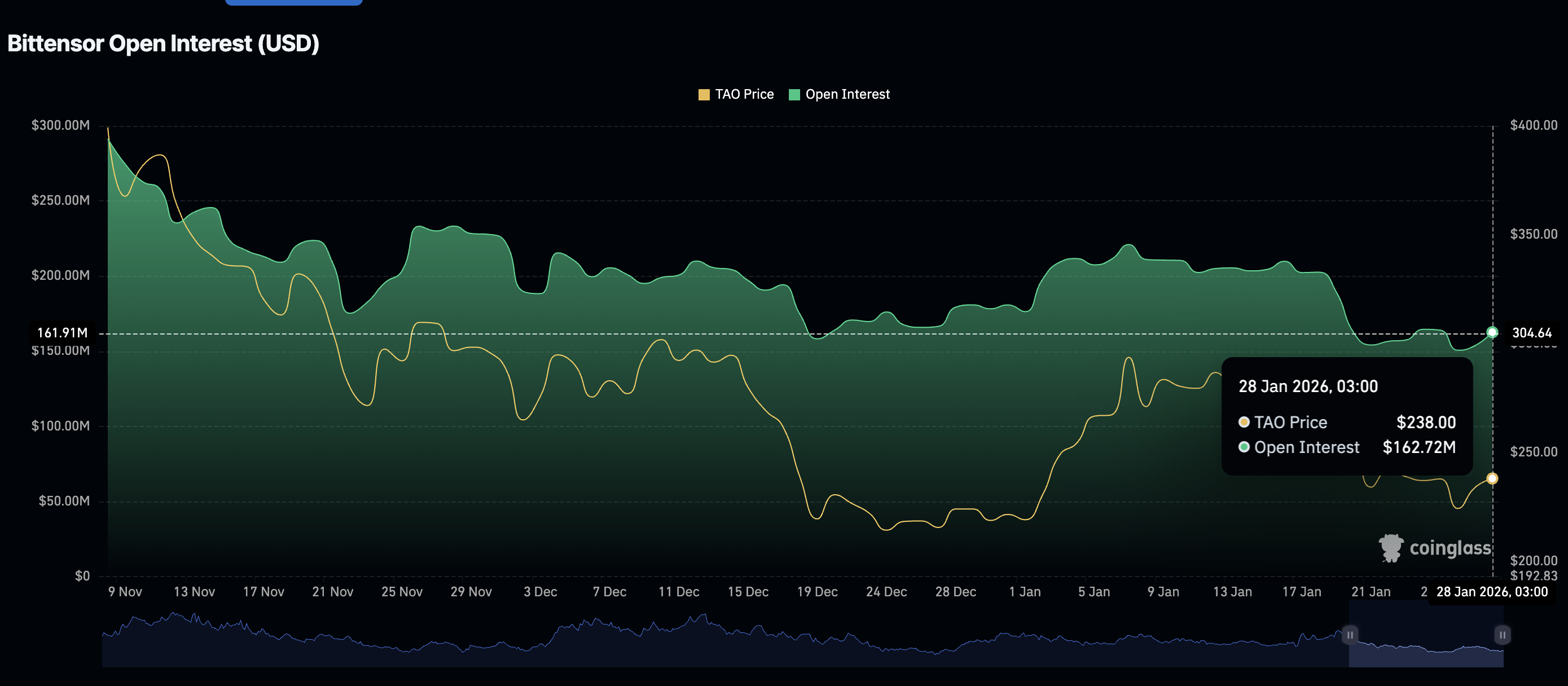Viewport: 1568px width, 686px height.
Task: Click the 161.91M crosshair value label
Action: (x=63, y=332)
